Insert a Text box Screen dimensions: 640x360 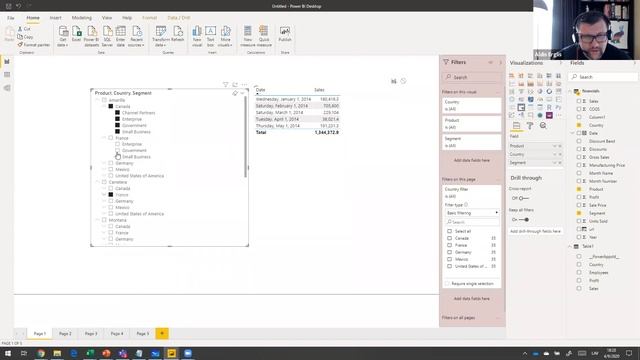click(211, 36)
